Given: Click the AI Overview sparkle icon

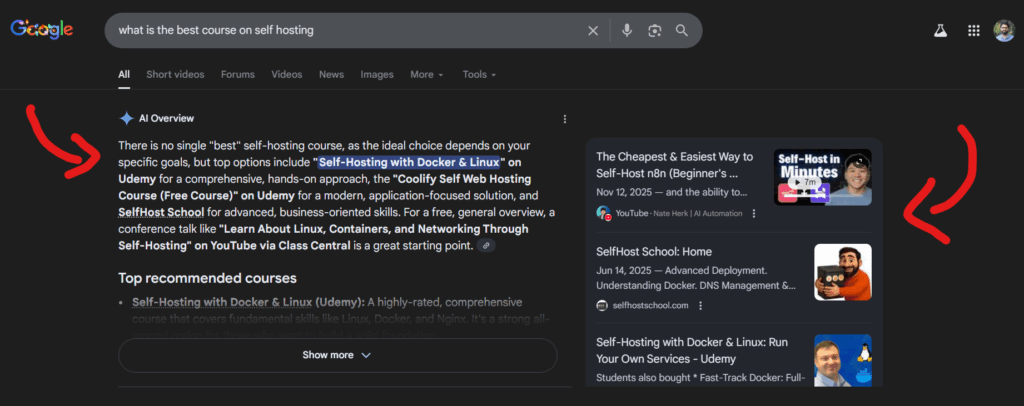Looking at the screenshot, I should tap(126, 118).
